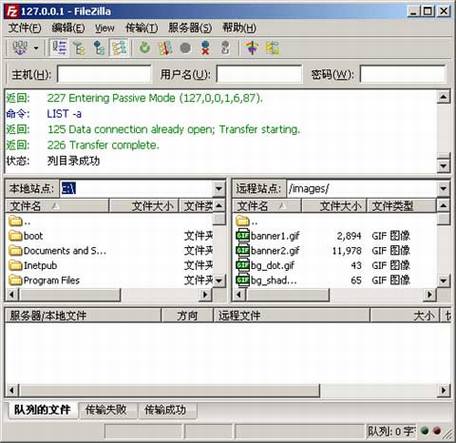Open the Site Manager dropdown arrow
The width and height of the screenshot is (456, 443).
36,48
